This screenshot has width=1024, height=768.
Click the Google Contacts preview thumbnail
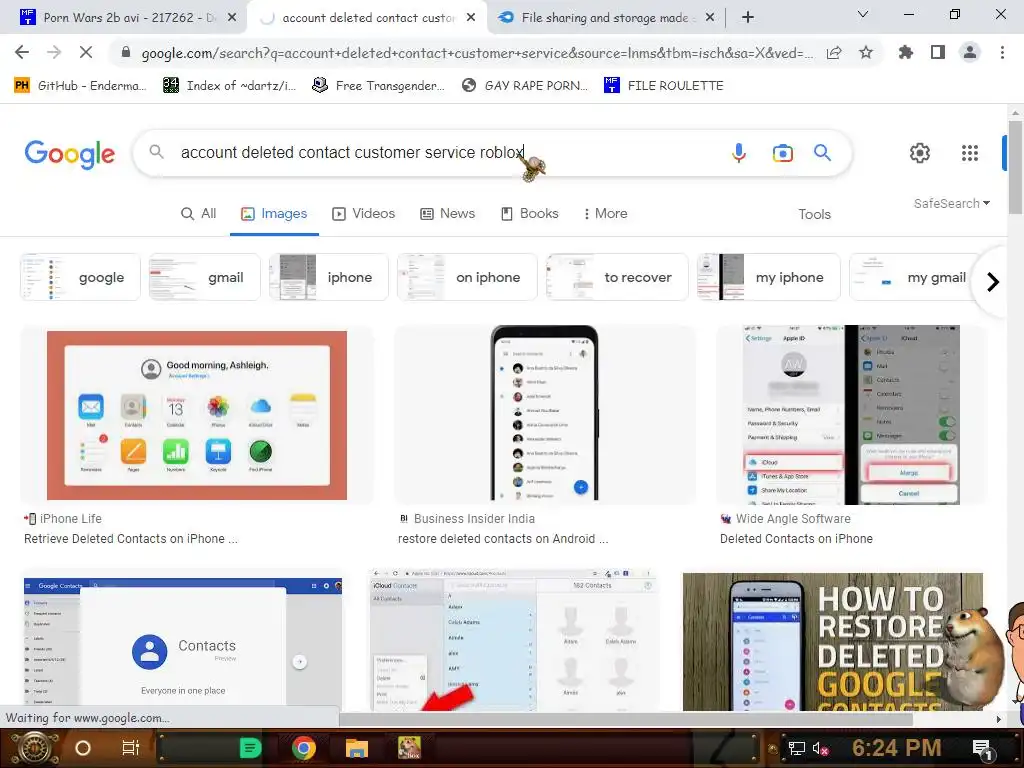[183, 641]
